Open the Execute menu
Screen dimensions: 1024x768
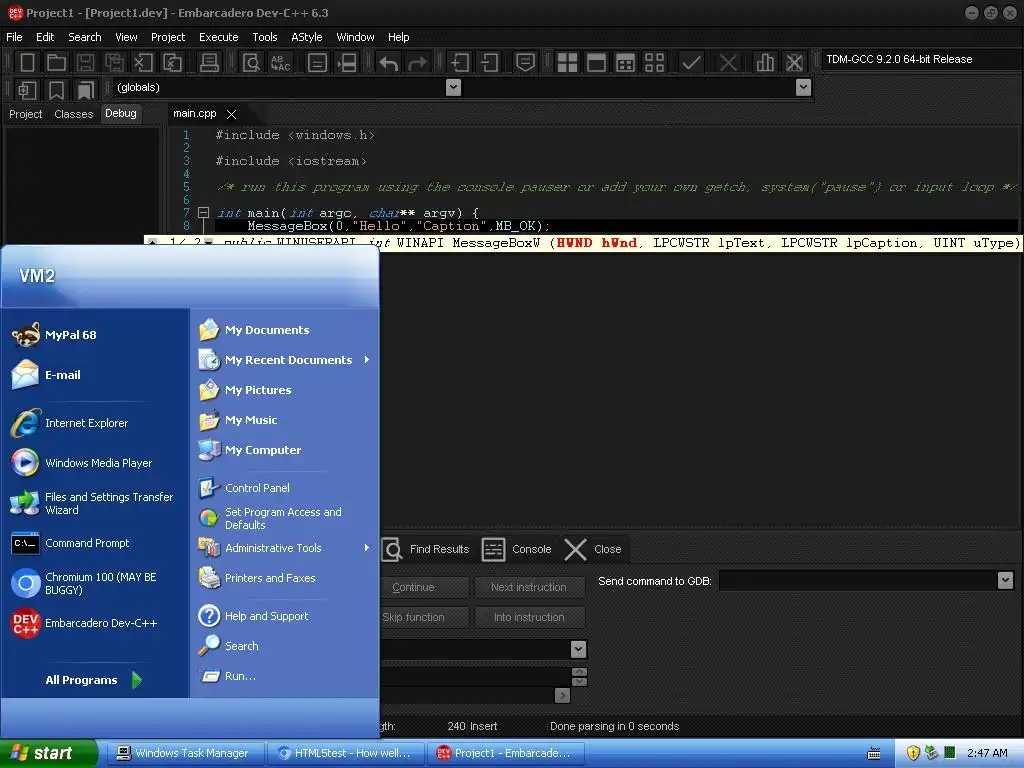218,37
